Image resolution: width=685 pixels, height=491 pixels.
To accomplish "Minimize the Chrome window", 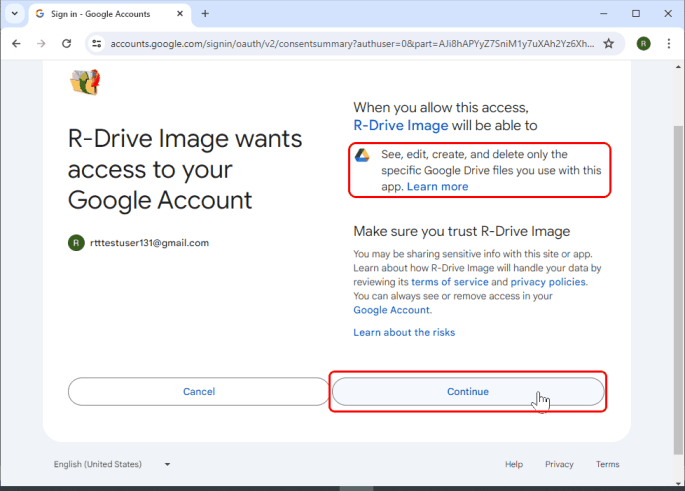I will pos(604,14).
